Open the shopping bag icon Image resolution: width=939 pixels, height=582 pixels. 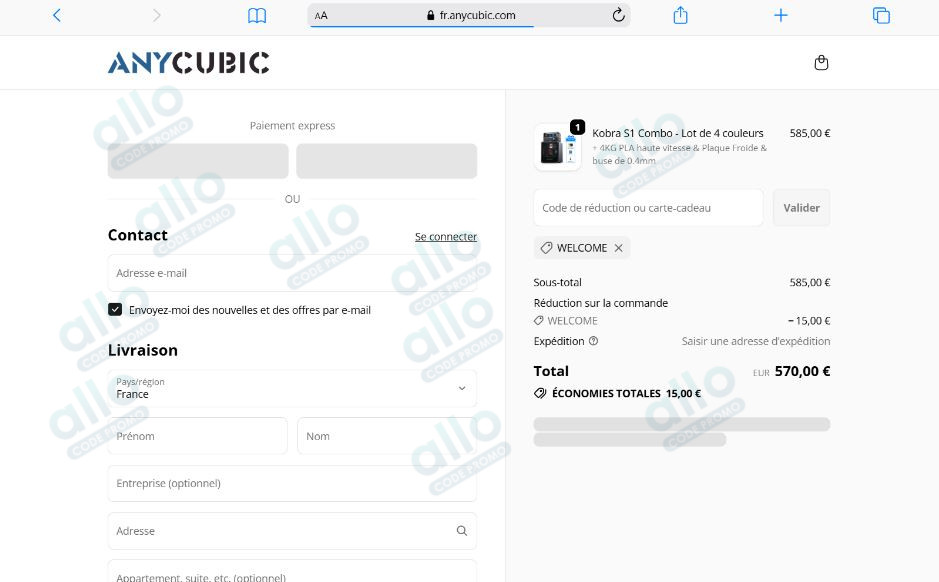[x=821, y=61]
